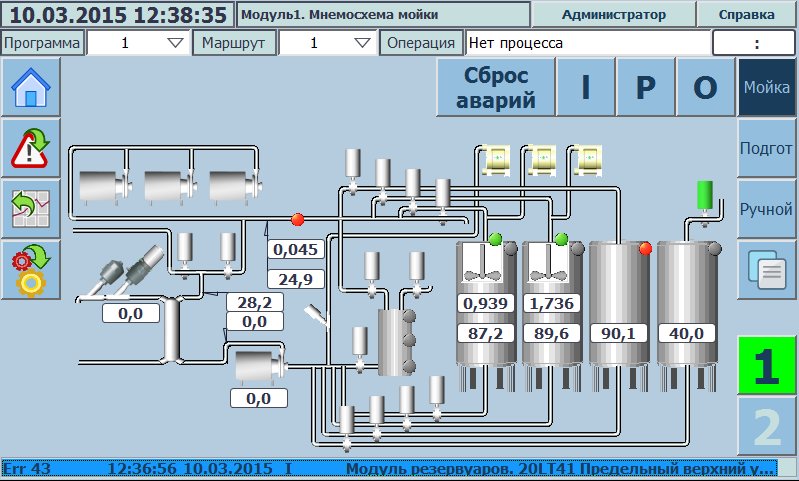This screenshot has width=799, height=481.
Task: Go to the Home screen icon
Action: click(31, 88)
